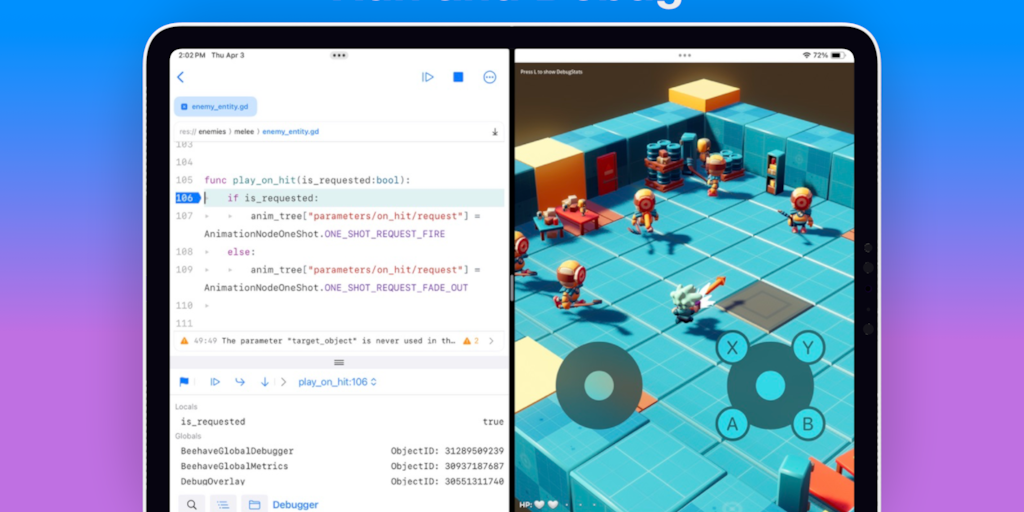Click 'Press L to show DebugStats' hint
Viewport: 1024px width, 512px height.
[x=551, y=72]
